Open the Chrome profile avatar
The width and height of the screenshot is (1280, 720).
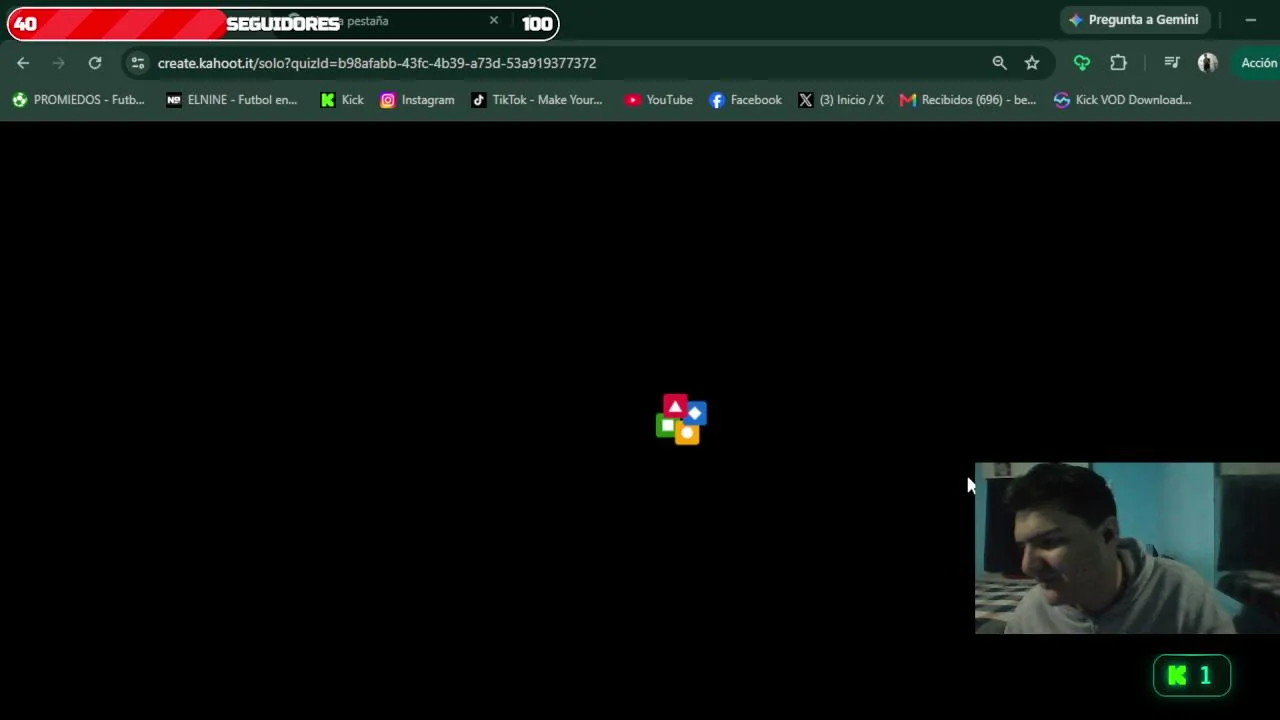pos(1208,63)
